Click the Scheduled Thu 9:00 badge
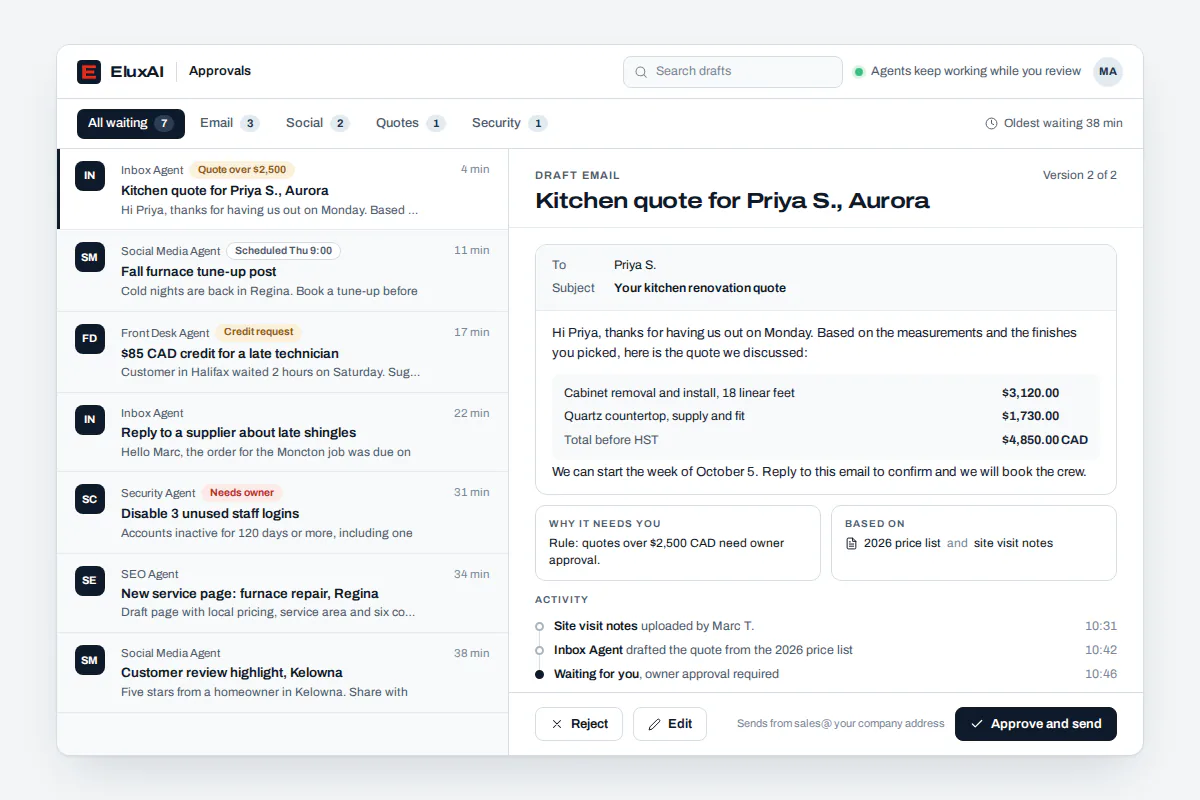The width and height of the screenshot is (1200, 800). [283, 251]
